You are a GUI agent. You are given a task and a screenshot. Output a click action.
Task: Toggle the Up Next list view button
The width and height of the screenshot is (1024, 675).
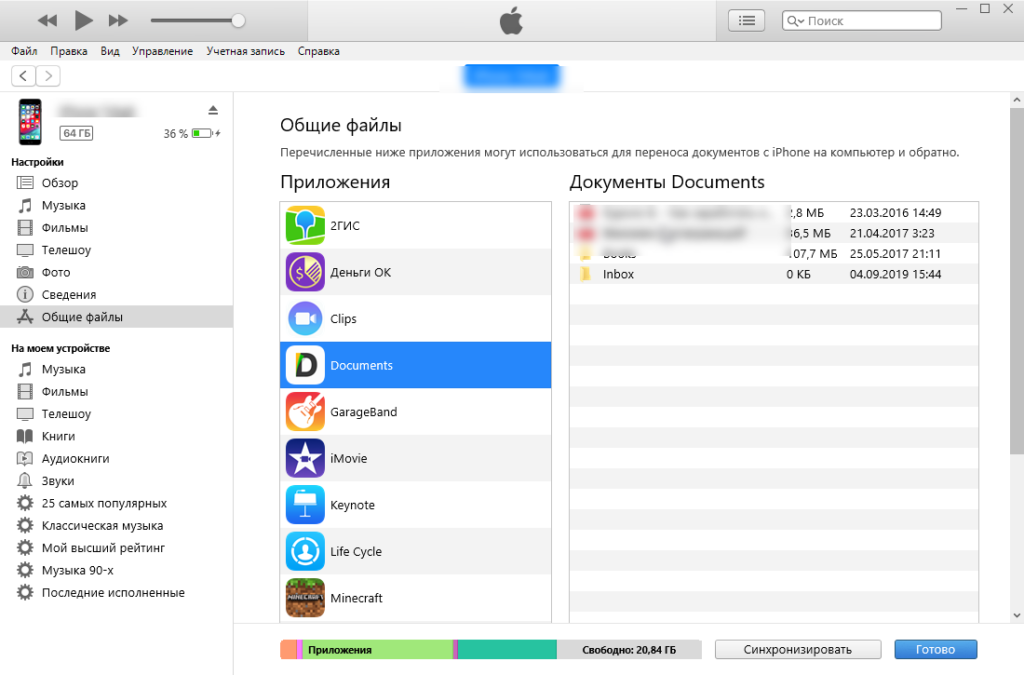[x=745, y=20]
